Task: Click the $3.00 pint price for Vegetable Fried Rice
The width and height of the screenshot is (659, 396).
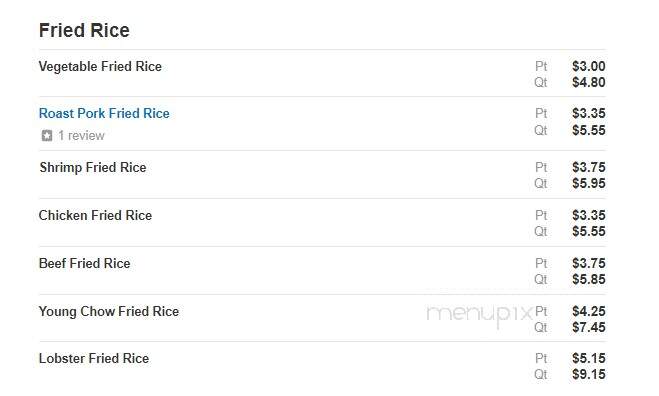Action: tap(588, 66)
